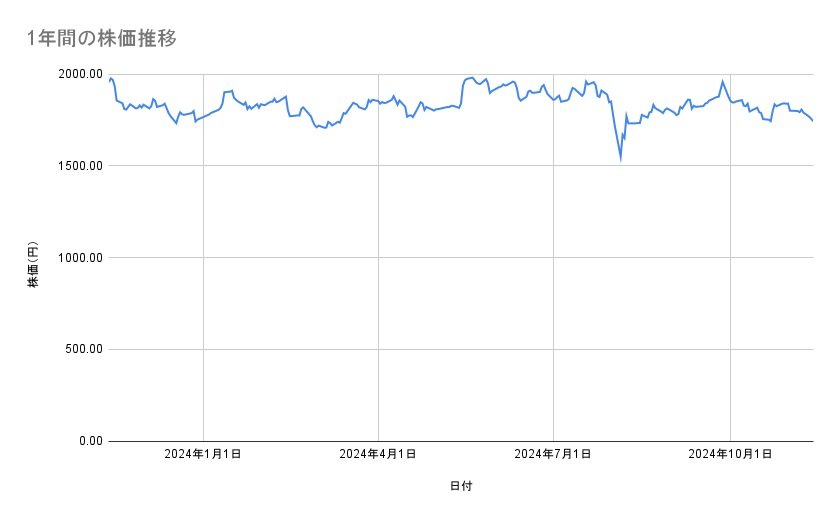Click the 1500.00 y-axis label

click(79, 166)
